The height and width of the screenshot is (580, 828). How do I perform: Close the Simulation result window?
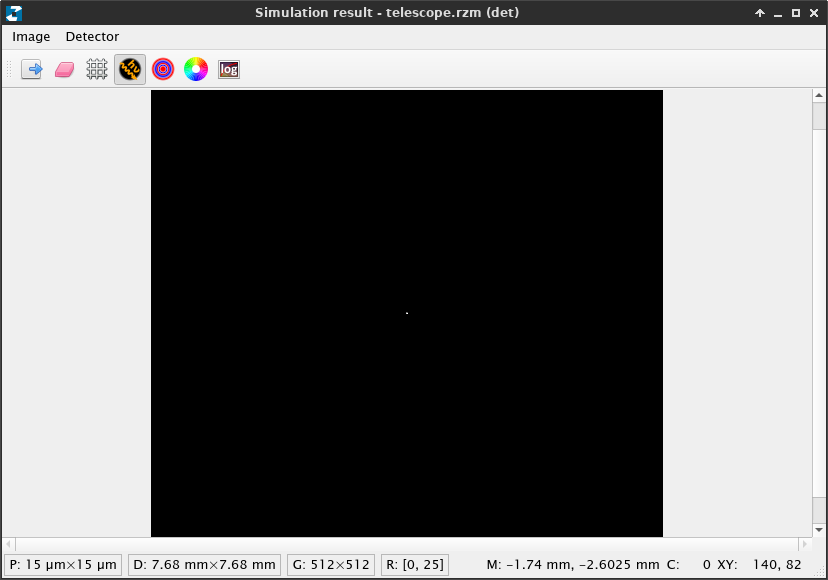[814, 13]
